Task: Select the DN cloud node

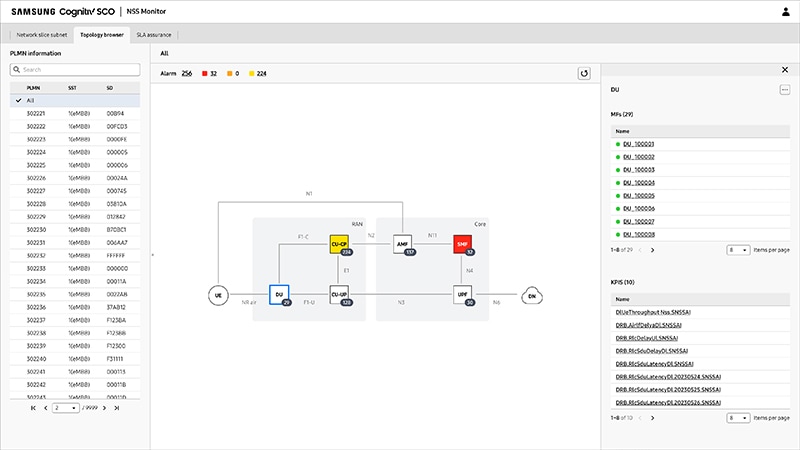Action: (532, 296)
